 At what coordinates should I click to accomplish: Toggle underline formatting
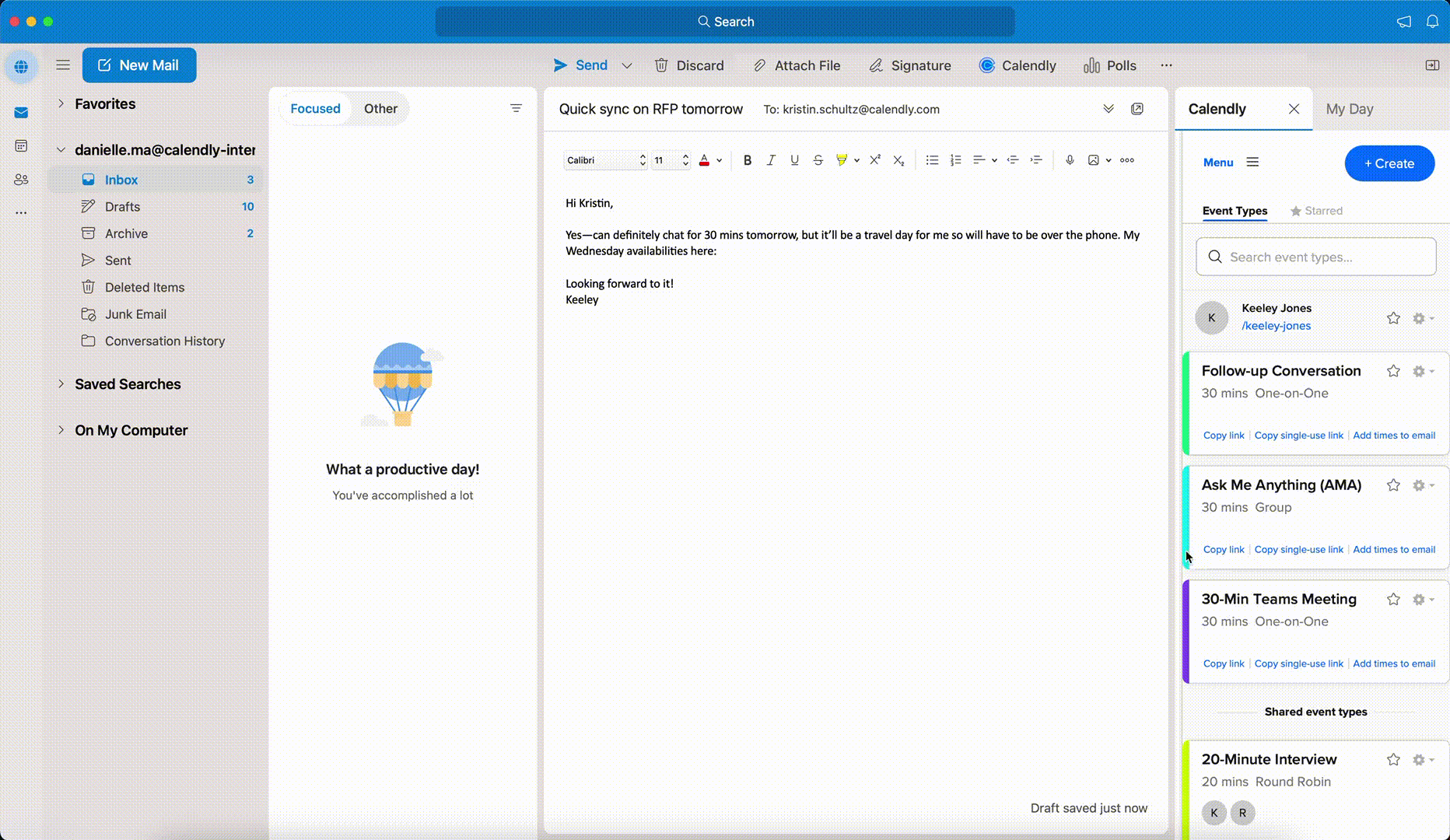(x=794, y=160)
